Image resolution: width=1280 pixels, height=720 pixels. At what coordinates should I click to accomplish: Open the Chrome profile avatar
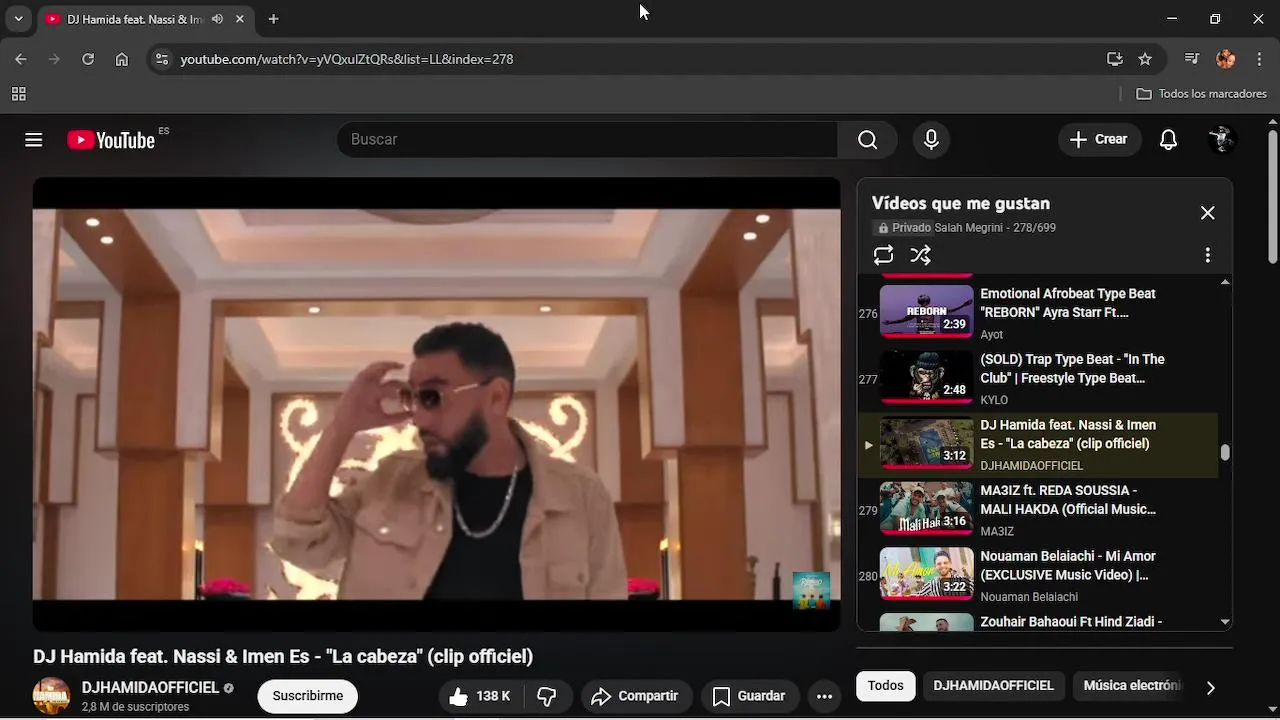(x=1225, y=59)
